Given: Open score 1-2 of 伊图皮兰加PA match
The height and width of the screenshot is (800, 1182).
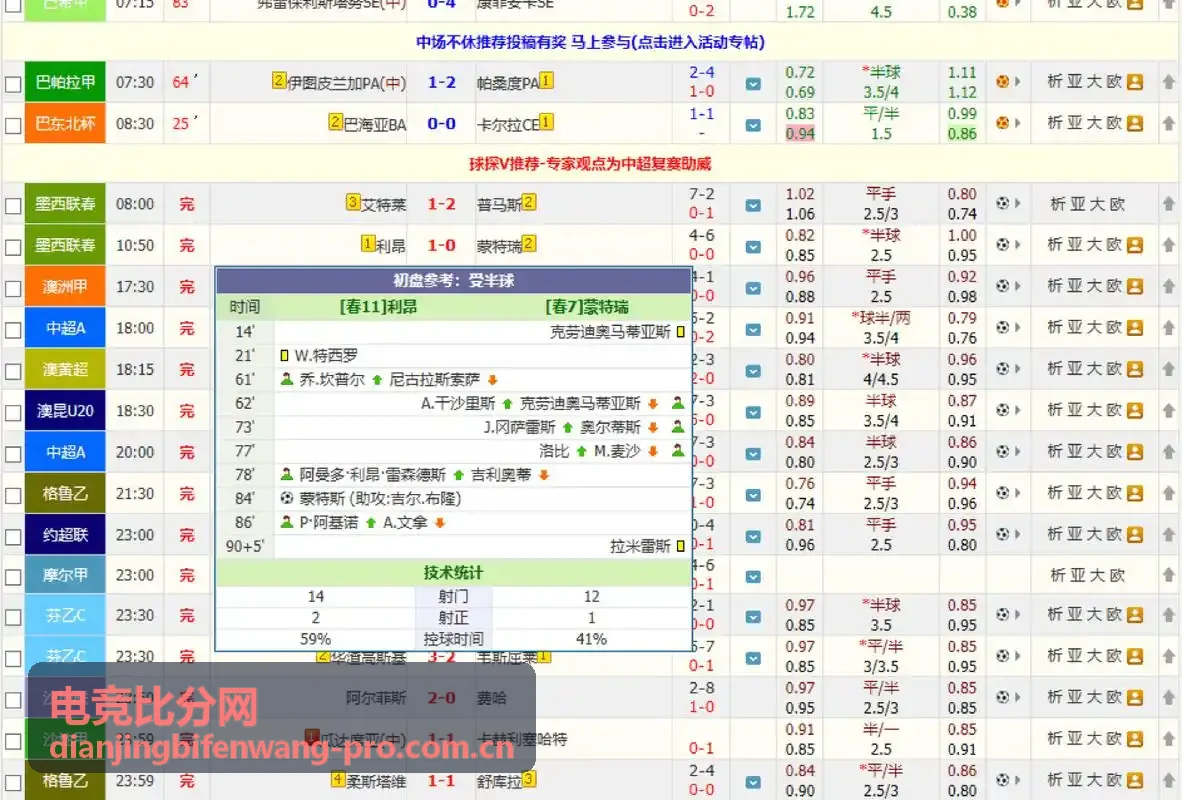Looking at the screenshot, I should 441,82.
